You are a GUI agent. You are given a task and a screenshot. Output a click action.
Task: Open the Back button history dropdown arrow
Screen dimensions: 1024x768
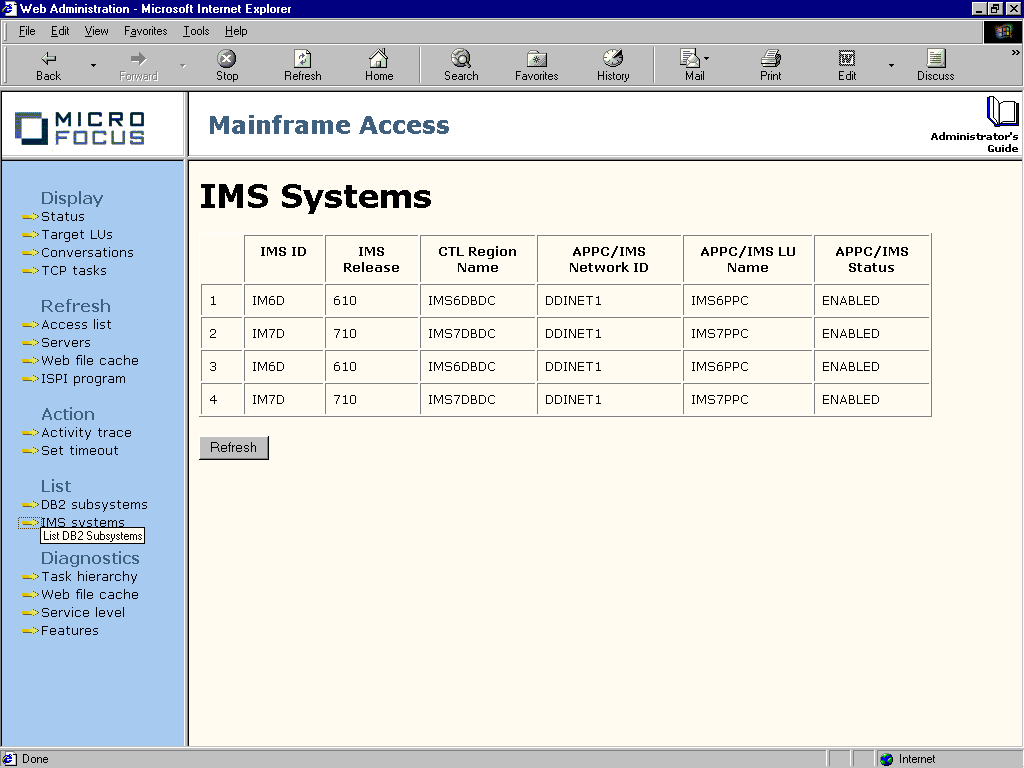click(93, 64)
